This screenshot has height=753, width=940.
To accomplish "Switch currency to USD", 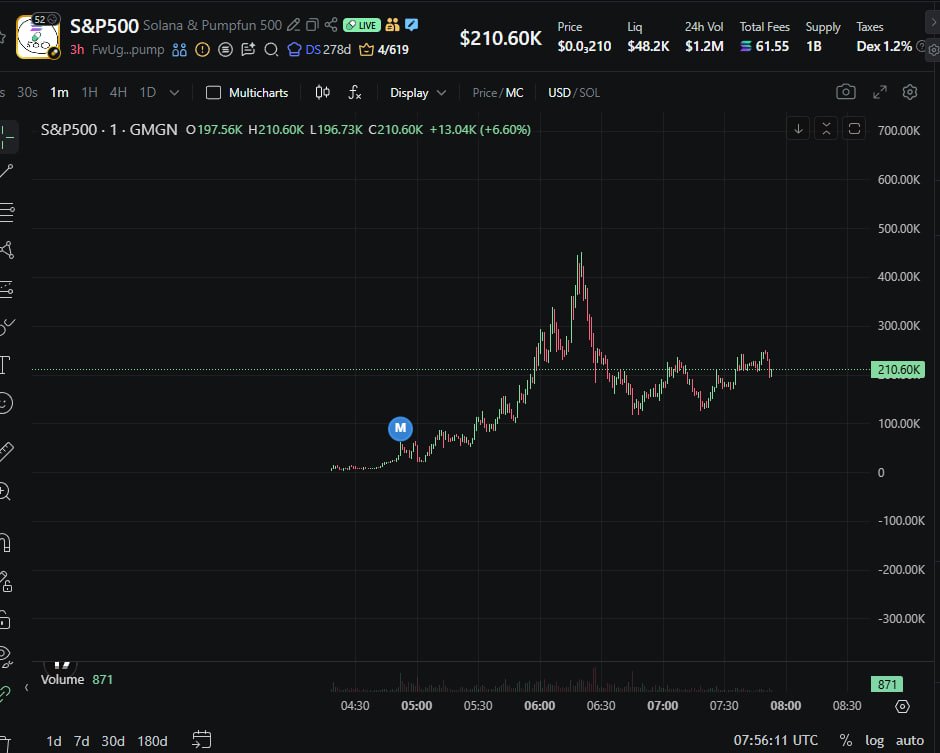I will pos(559,93).
